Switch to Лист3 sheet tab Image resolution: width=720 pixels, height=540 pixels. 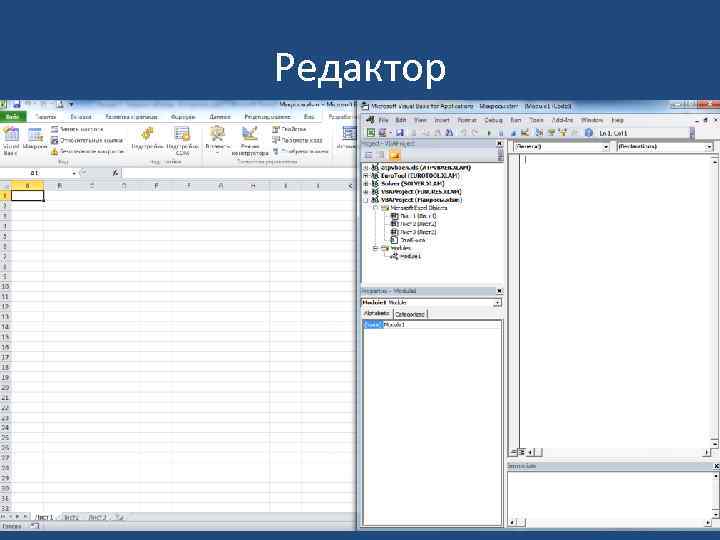click(97, 518)
